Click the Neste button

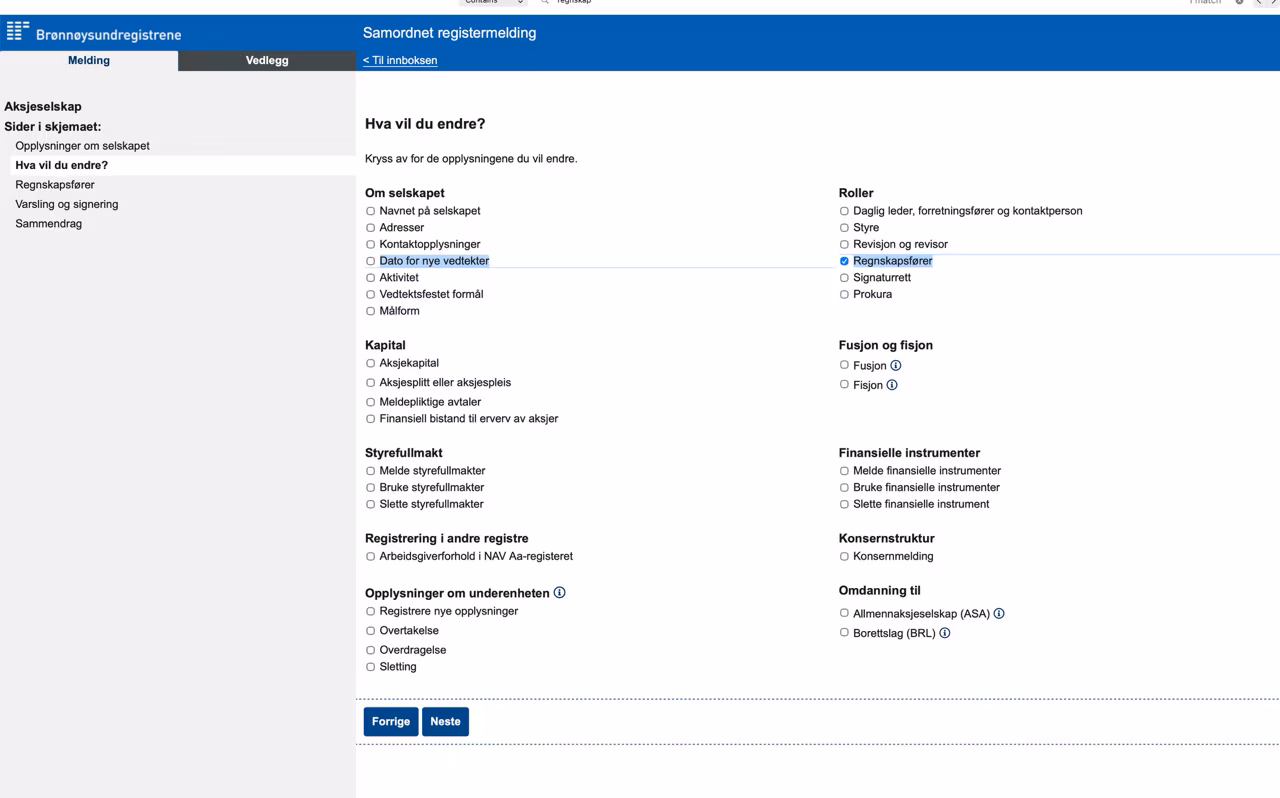(445, 722)
